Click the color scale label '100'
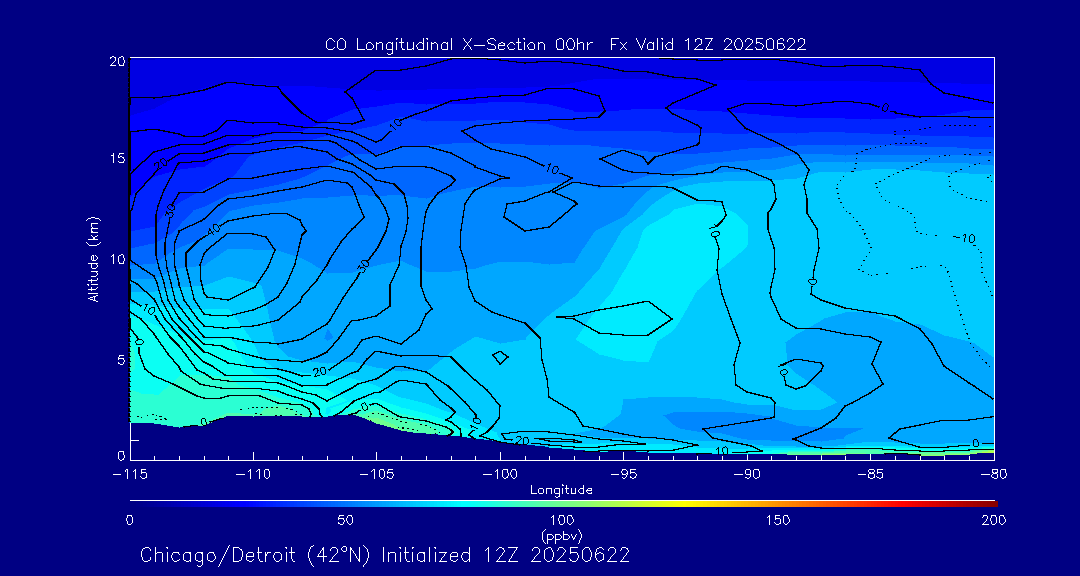 [x=562, y=520]
